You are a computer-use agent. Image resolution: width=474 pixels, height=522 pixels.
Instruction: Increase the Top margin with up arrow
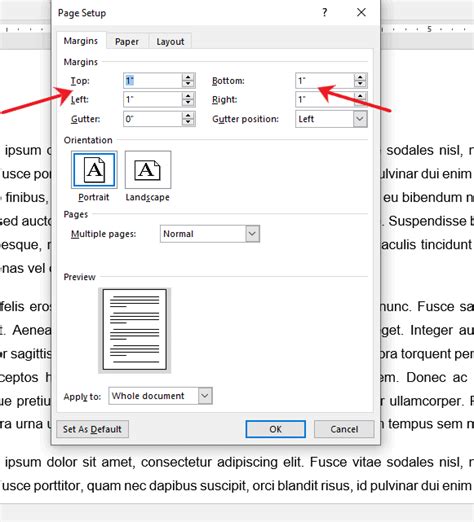click(188, 77)
